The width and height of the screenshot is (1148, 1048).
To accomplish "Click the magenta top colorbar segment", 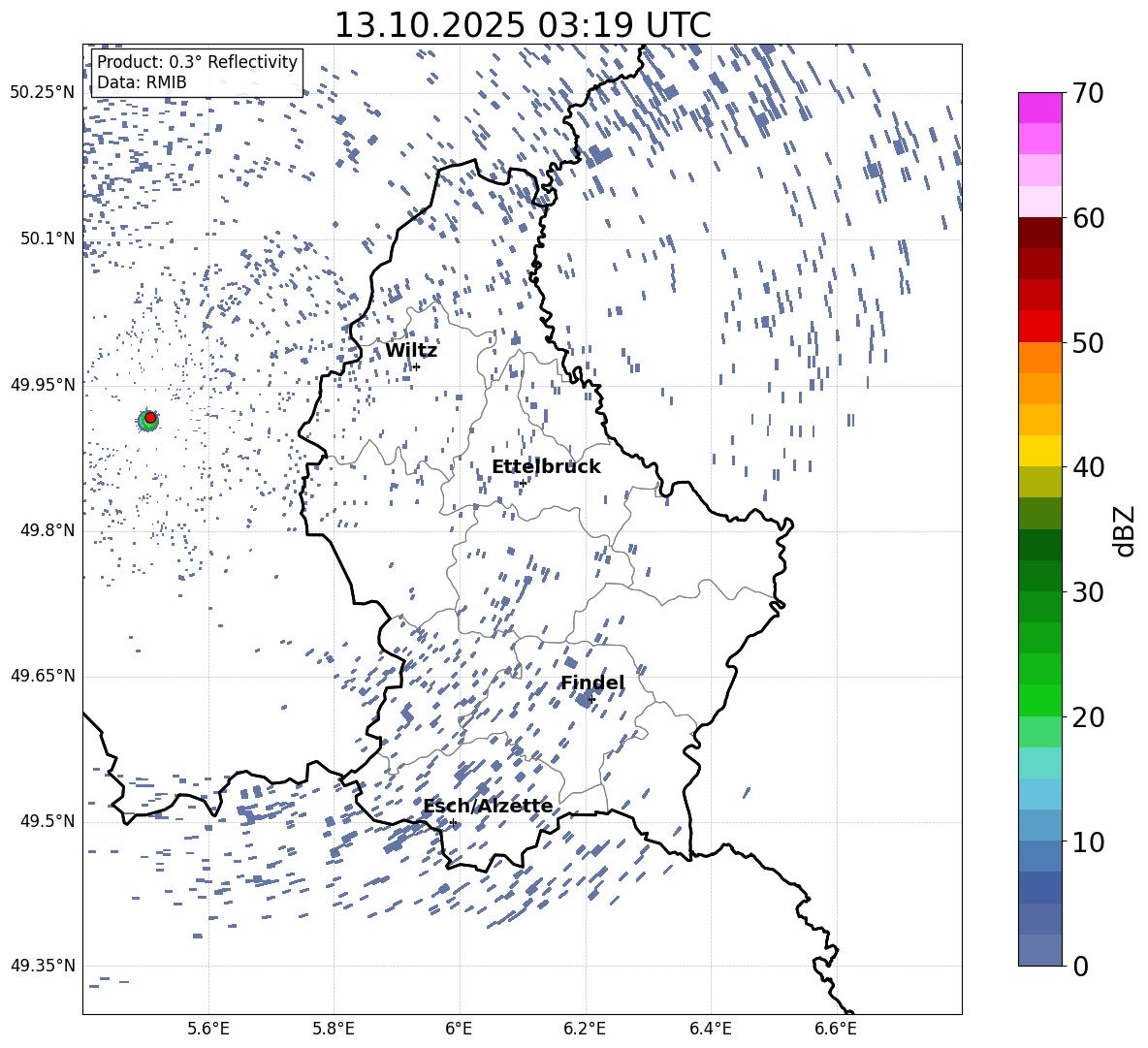I will [x=1039, y=108].
